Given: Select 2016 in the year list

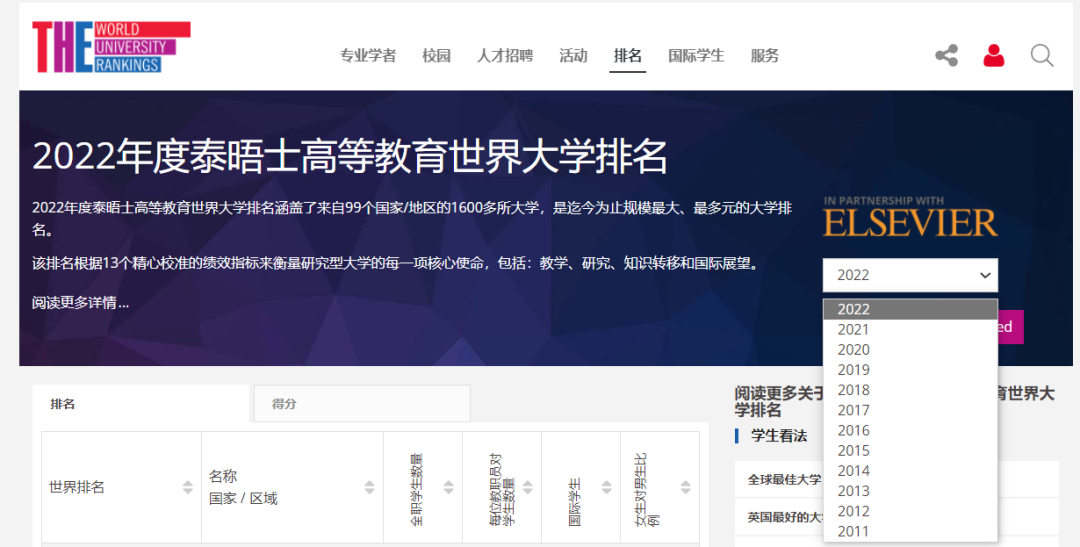Looking at the screenshot, I should click(910, 431).
